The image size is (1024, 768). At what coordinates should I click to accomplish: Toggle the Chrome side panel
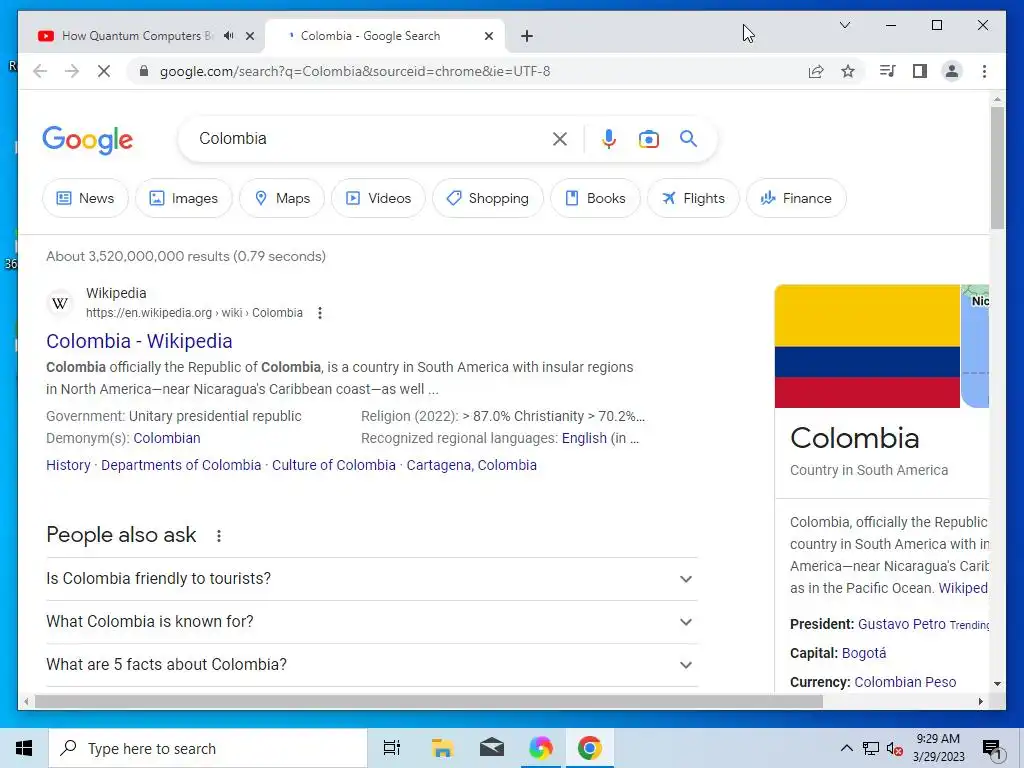(920, 71)
